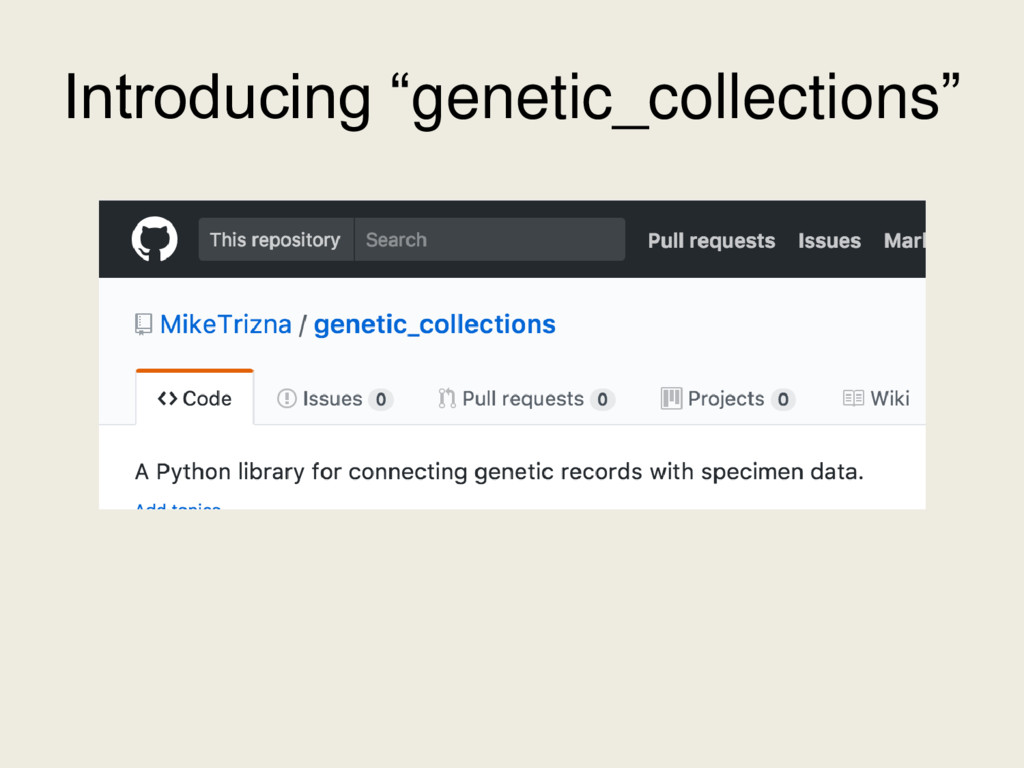Go to the Wiki tab
Image resolution: width=1024 pixels, height=768 pixels.
tap(889, 399)
